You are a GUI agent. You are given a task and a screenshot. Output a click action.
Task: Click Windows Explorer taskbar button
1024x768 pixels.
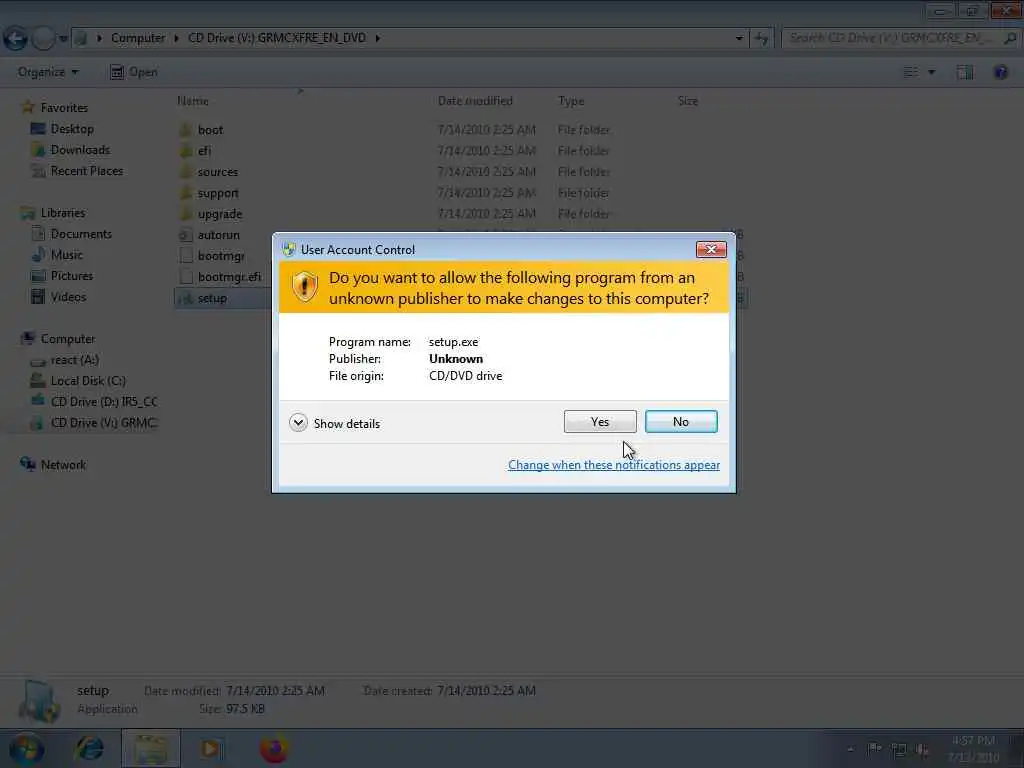150,748
